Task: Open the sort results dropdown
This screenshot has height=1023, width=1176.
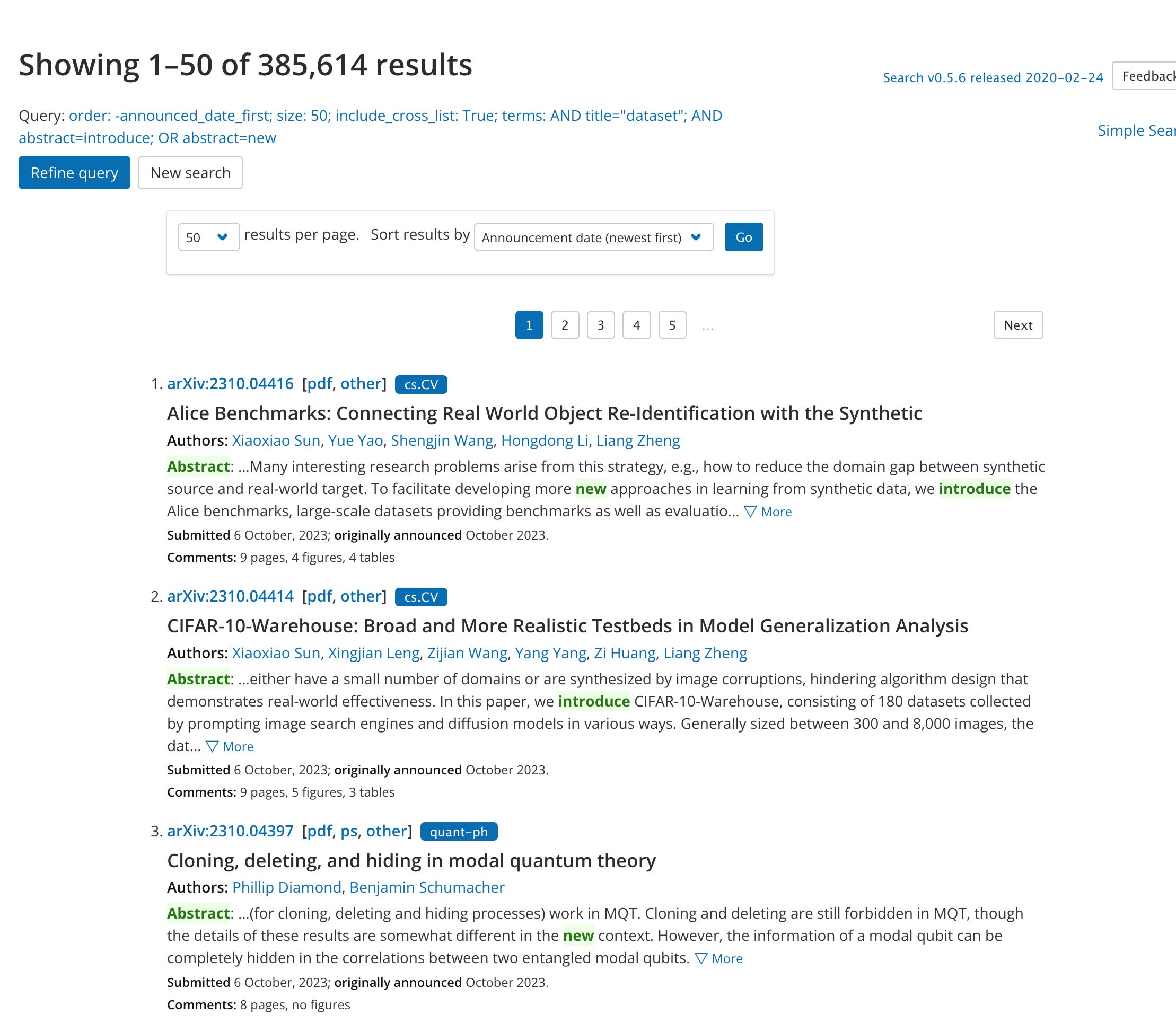Action: [592, 237]
